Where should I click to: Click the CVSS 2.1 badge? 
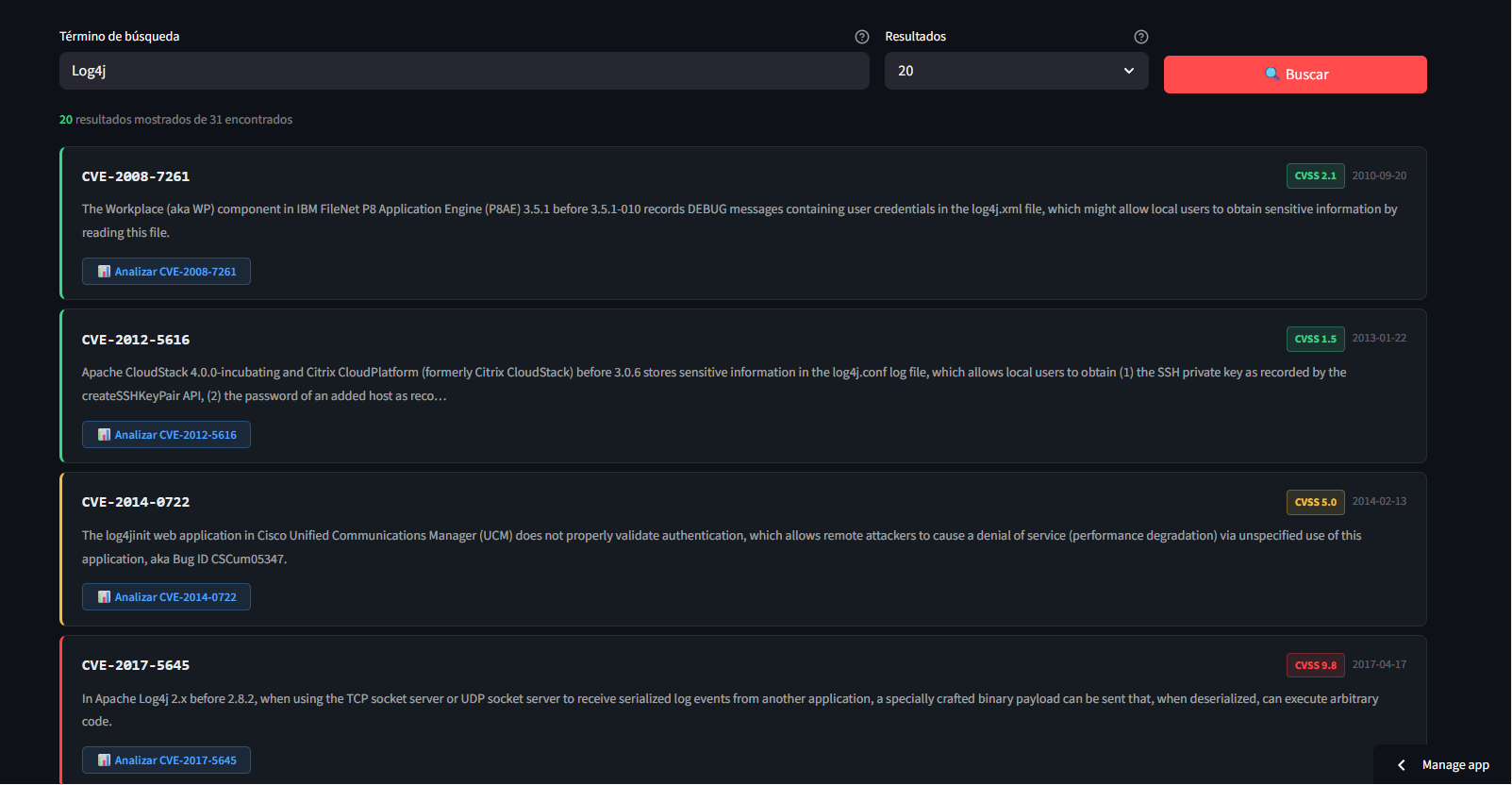1315,176
